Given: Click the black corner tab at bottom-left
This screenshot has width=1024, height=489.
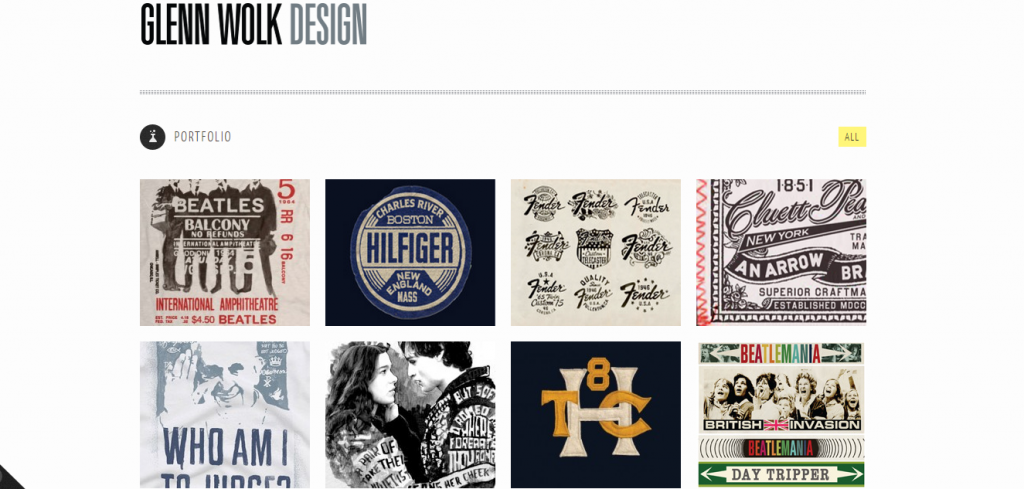Looking at the screenshot, I should (x=8, y=479).
